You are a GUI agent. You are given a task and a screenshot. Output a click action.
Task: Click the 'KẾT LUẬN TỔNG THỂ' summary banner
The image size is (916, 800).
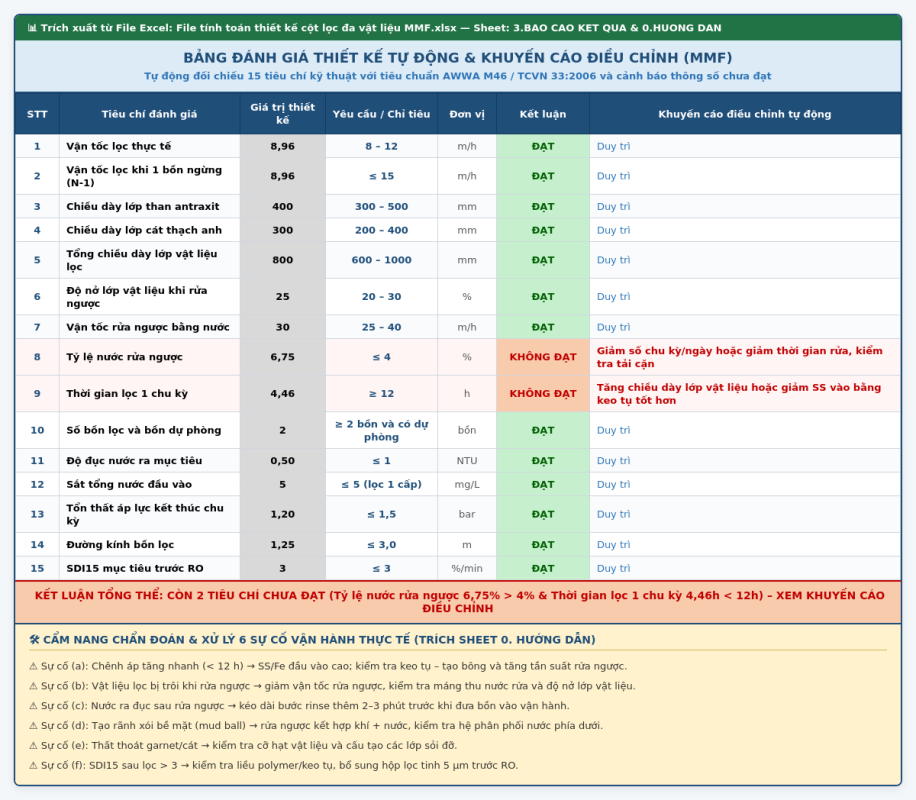(458, 602)
